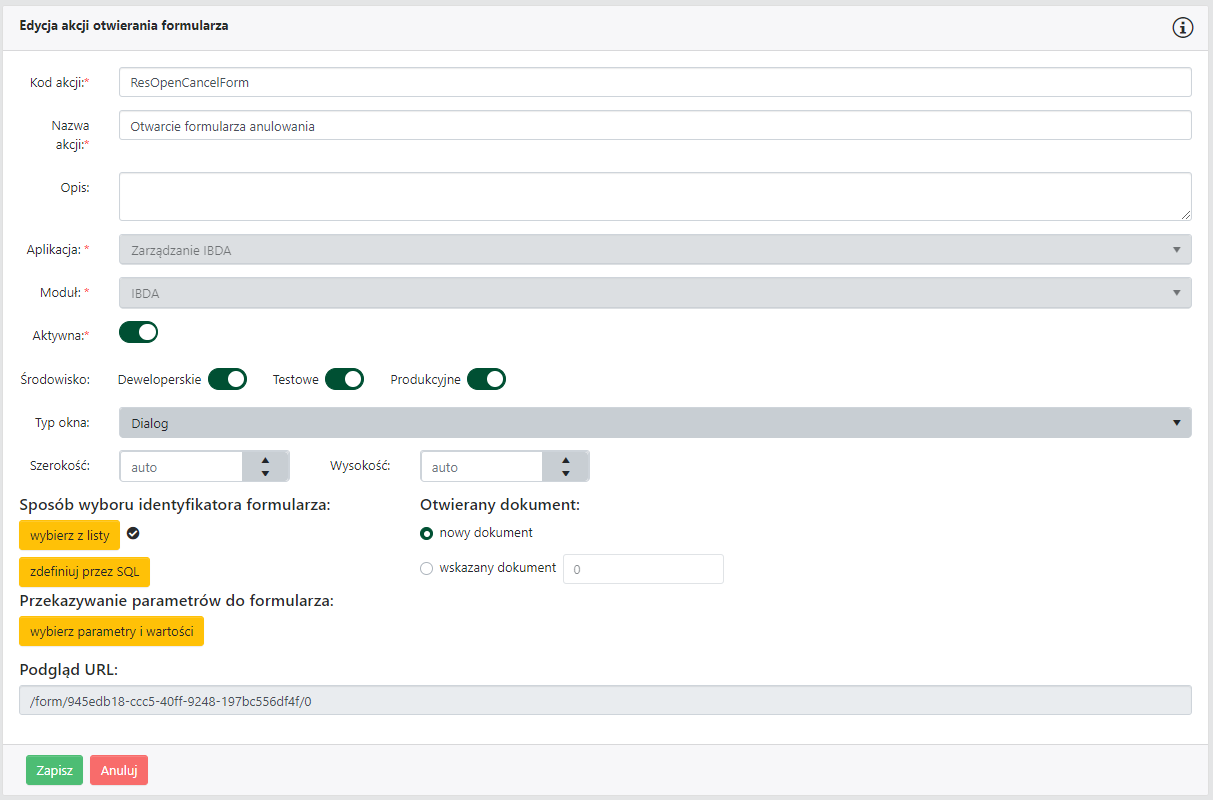The width and height of the screenshot is (1213, 800).
Task: Open 'wybierz parametry i wartości' button
Action: click(x=111, y=631)
